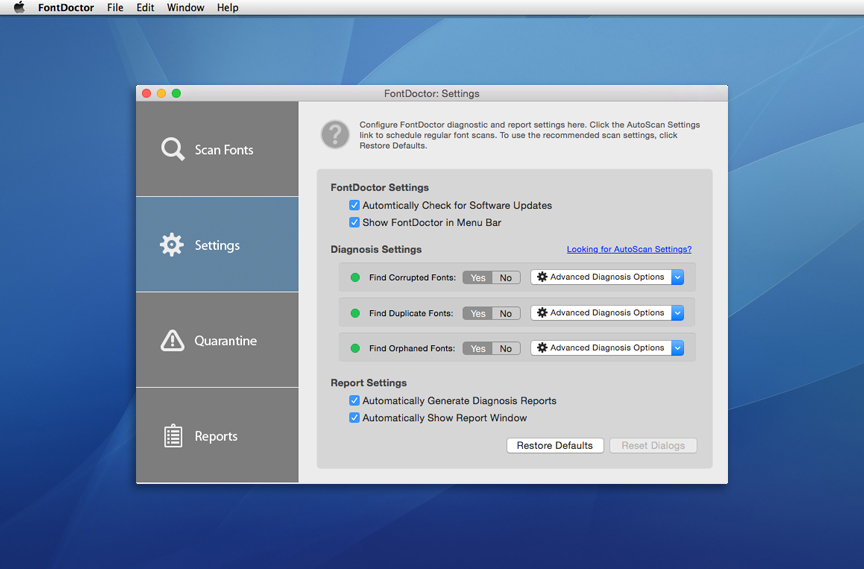Click the Quarantine warning triangle icon
The image size is (864, 569).
tap(172, 340)
